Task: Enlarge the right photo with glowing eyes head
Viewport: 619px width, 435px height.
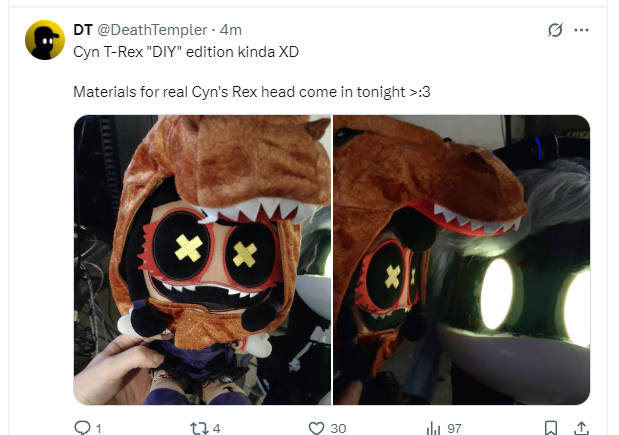Action: tap(461, 260)
